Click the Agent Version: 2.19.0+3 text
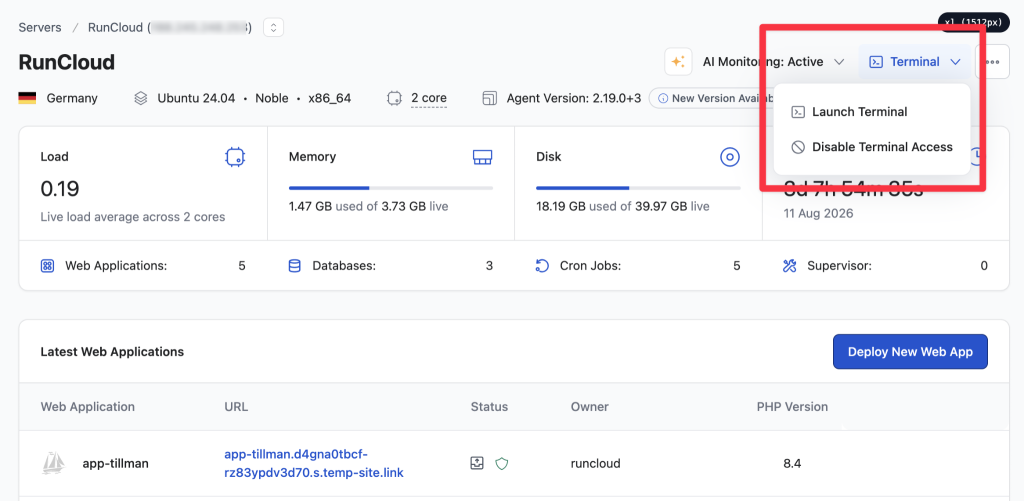Image resolution: width=1024 pixels, height=501 pixels. 574,99
